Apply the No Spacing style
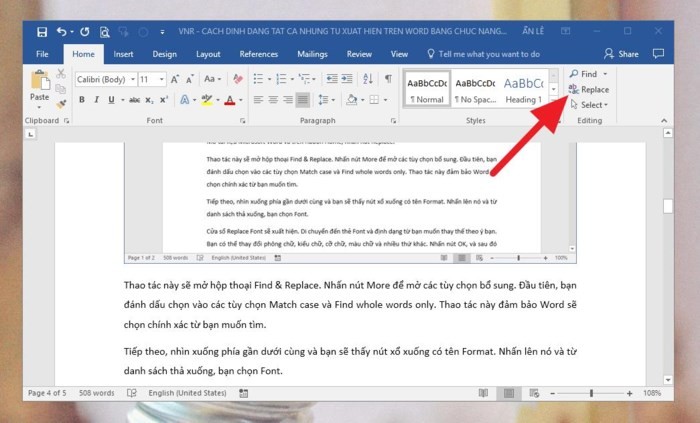The height and width of the screenshot is (423, 700). pyautogui.click(x=475, y=89)
